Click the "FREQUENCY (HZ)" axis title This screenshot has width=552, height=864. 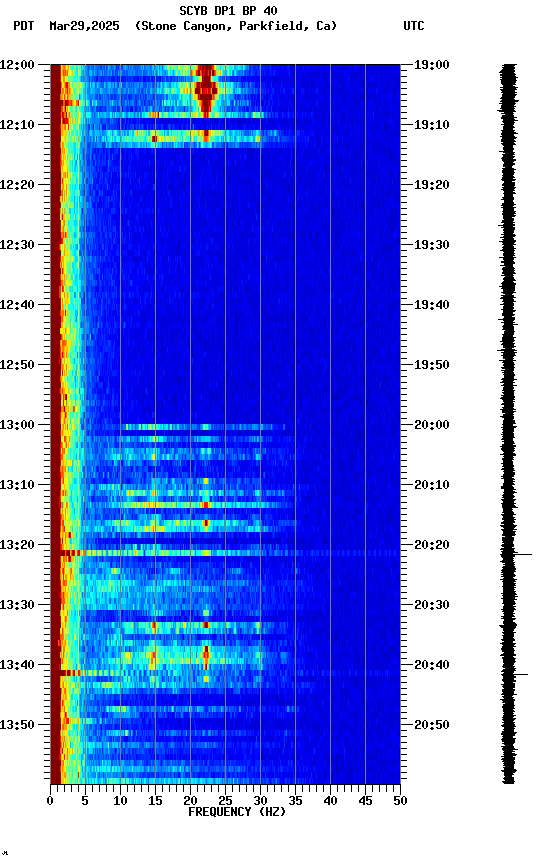click(237, 812)
